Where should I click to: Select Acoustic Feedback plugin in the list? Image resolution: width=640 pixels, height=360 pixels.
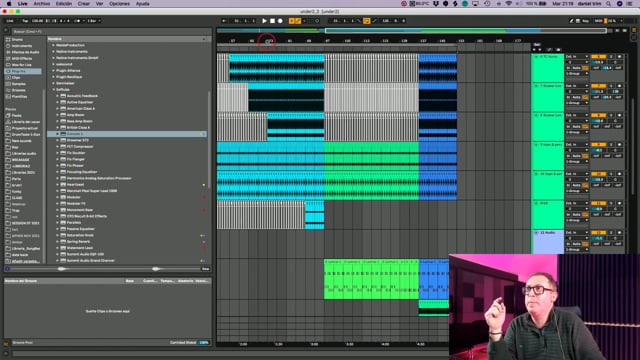click(x=82, y=96)
